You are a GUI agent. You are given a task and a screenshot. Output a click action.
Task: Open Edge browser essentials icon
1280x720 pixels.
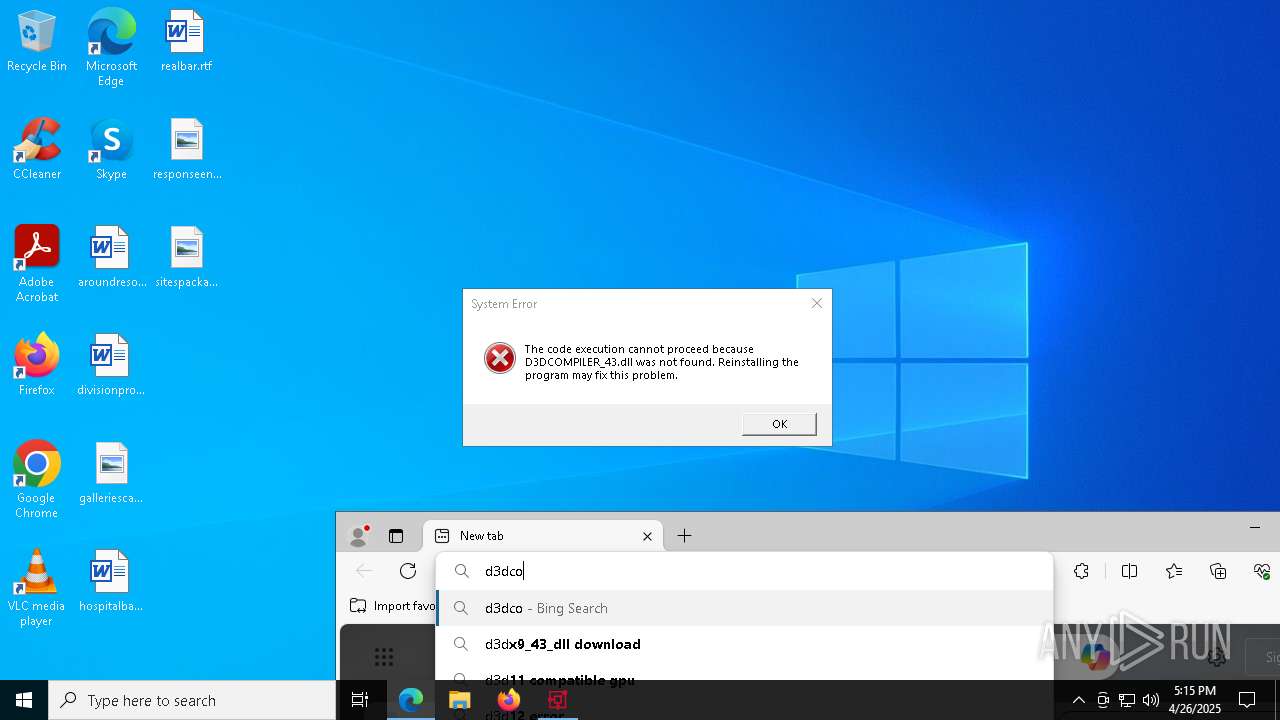pos(1262,571)
